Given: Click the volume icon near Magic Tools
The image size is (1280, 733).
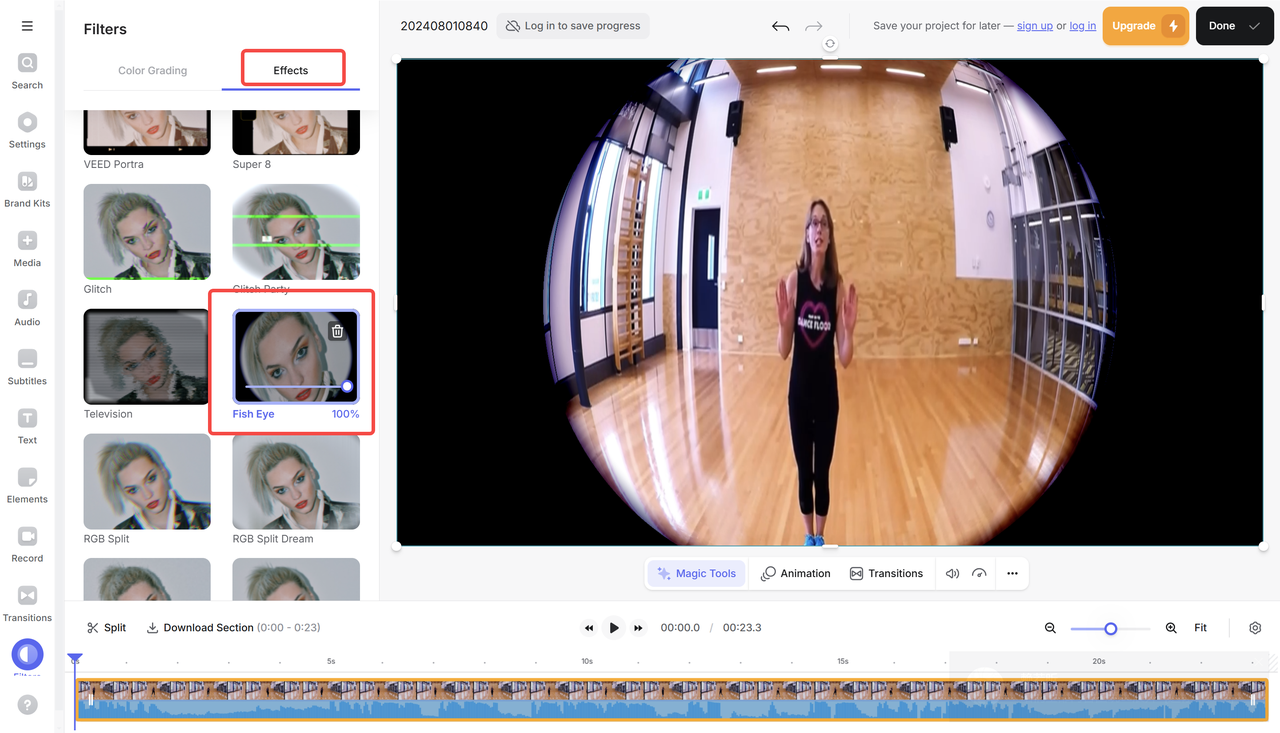Looking at the screenshot, I should (x=952, y=573).
